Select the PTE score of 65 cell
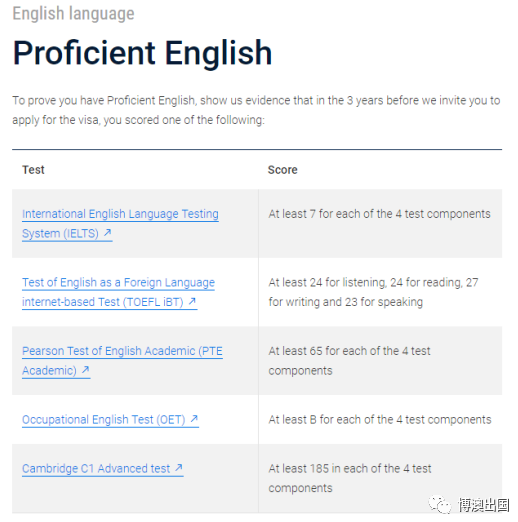 click(380, 361)
